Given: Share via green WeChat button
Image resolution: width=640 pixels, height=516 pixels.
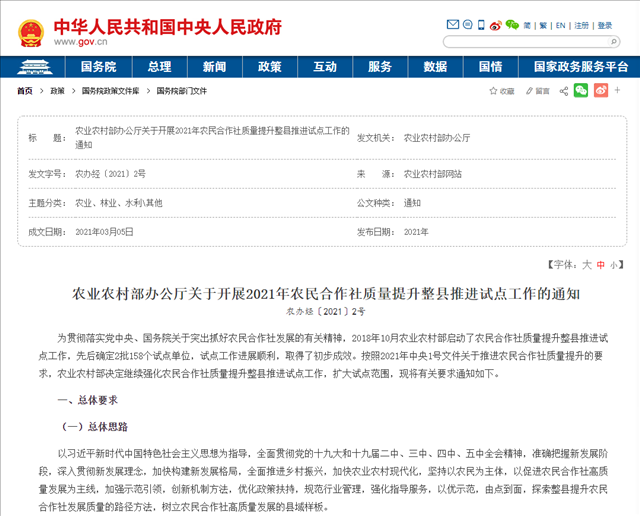Looking at the screenshot, I should (x=581, y=90).
